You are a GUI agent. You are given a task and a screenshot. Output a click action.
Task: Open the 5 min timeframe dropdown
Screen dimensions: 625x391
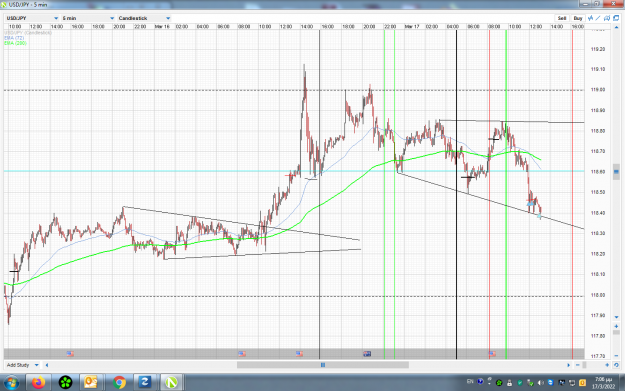[88, 18]
